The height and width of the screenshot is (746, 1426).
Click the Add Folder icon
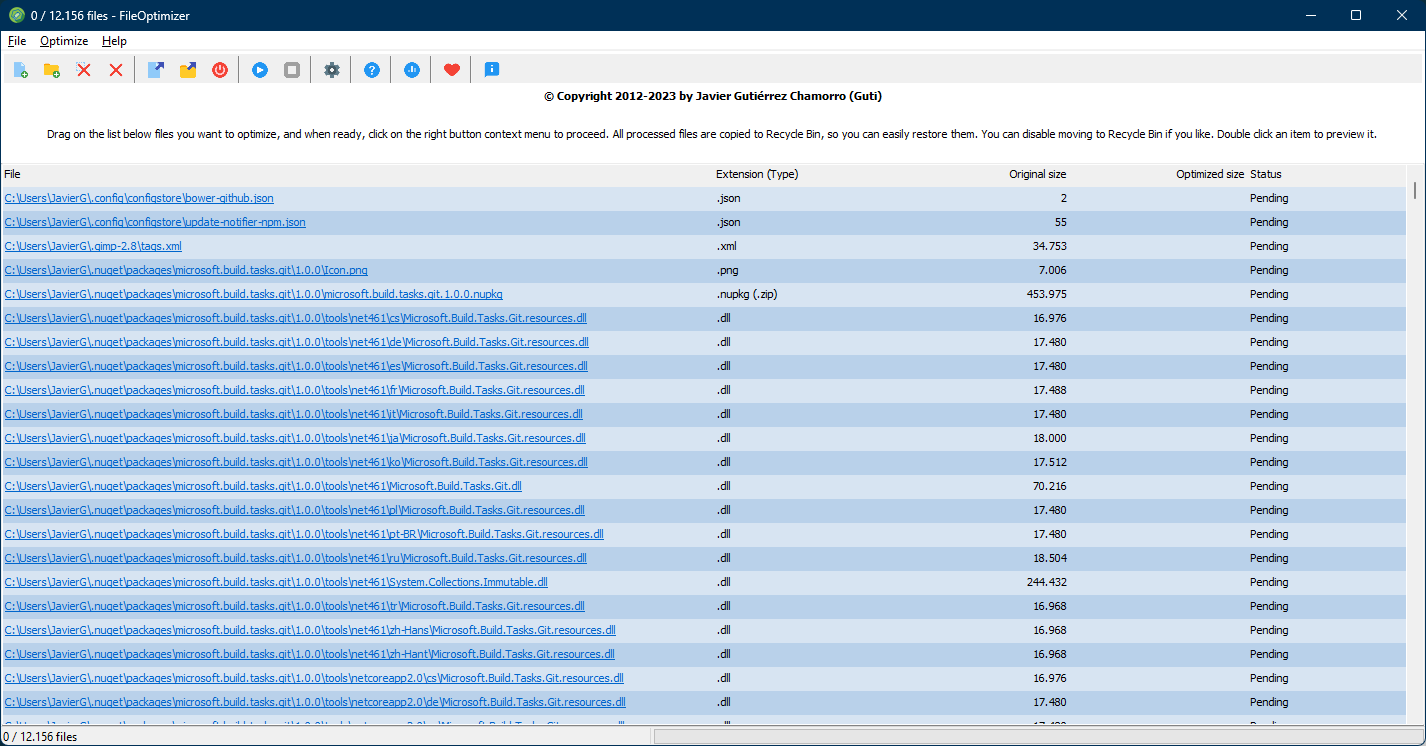(51, 69)
